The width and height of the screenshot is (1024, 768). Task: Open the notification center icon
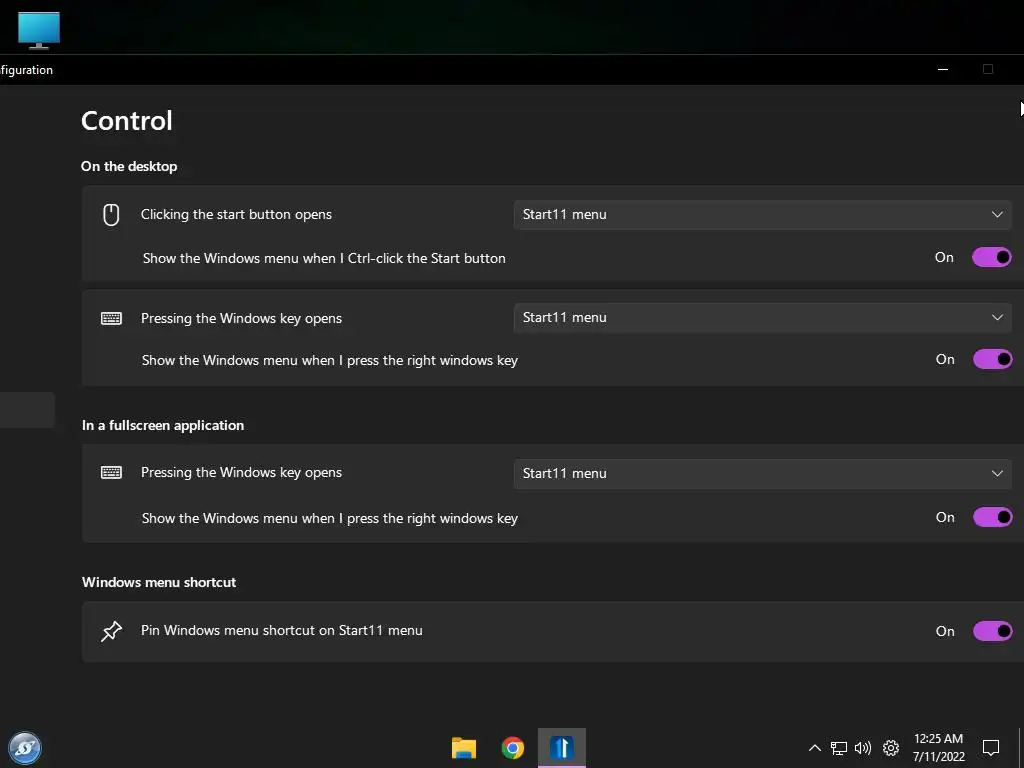991,748
